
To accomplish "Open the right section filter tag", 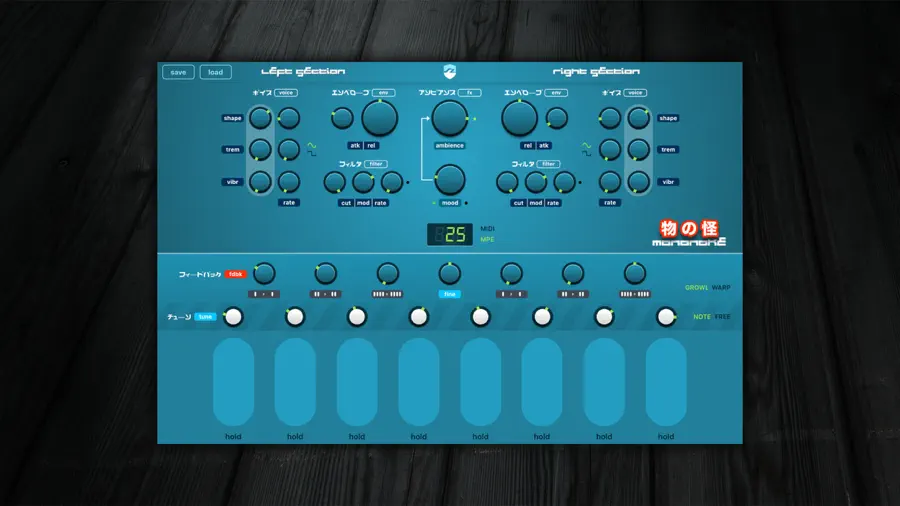I will click(548, 164).
